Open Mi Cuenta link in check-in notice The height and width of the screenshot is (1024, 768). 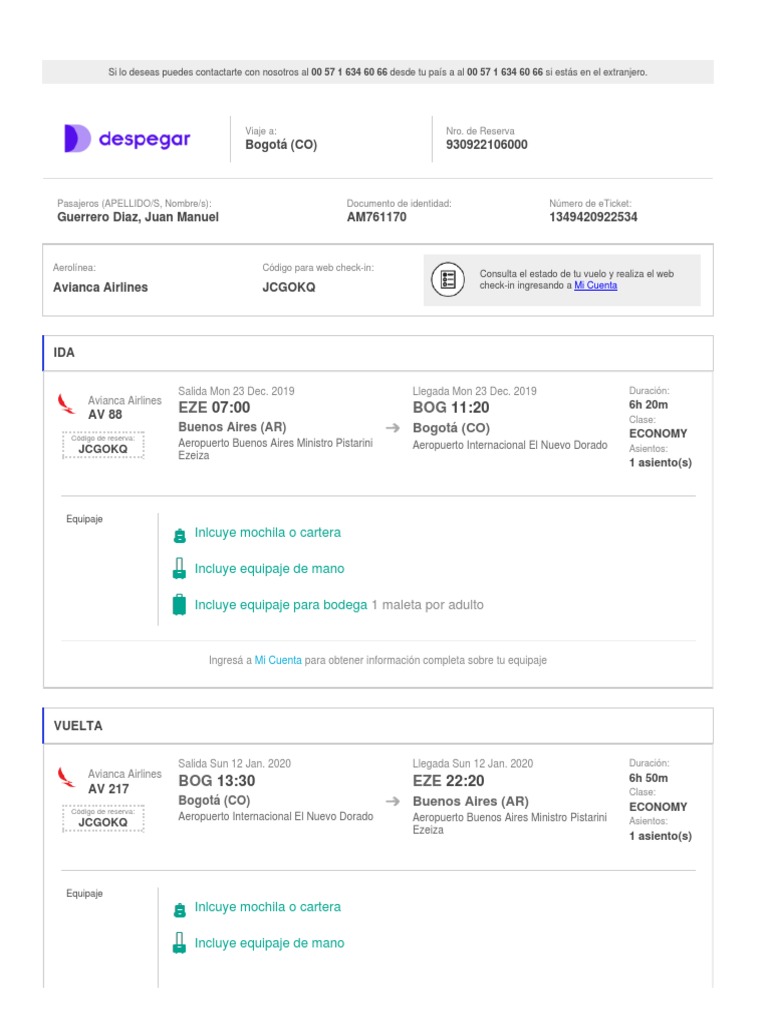click(595, 285)
